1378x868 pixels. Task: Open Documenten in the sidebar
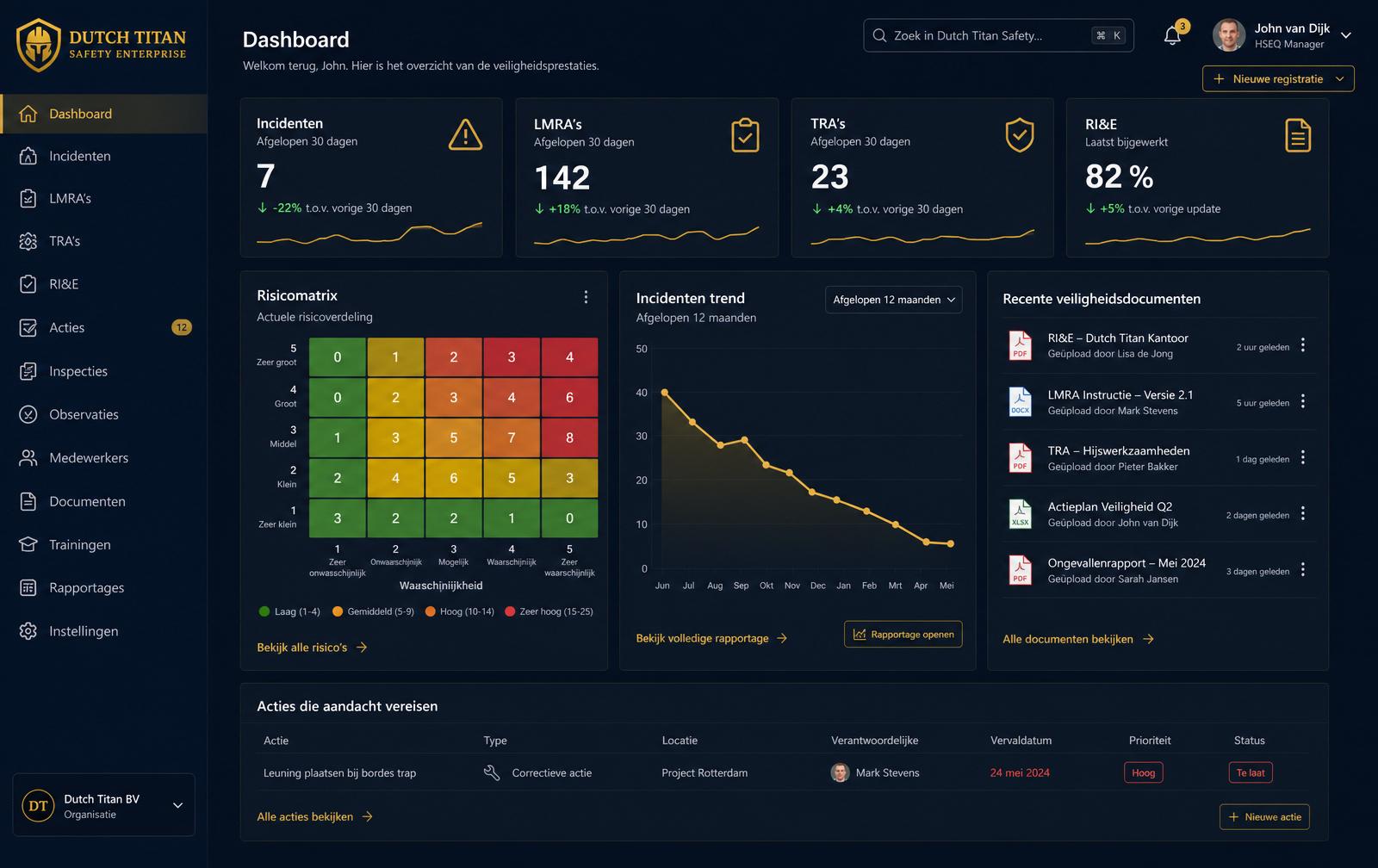(103, 501)
